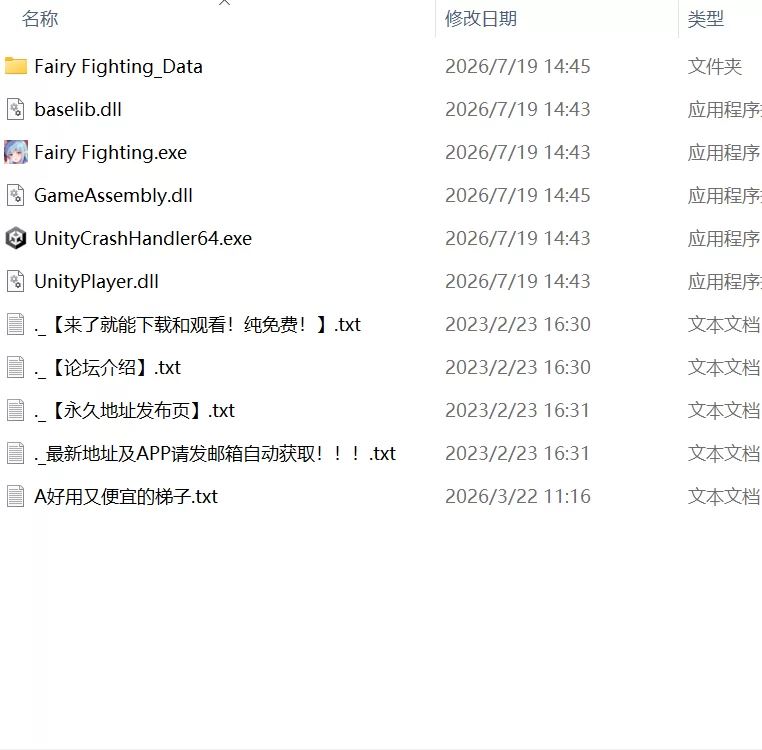Click the Fairy Fighting.exe character icon

[x=16, y=152]
